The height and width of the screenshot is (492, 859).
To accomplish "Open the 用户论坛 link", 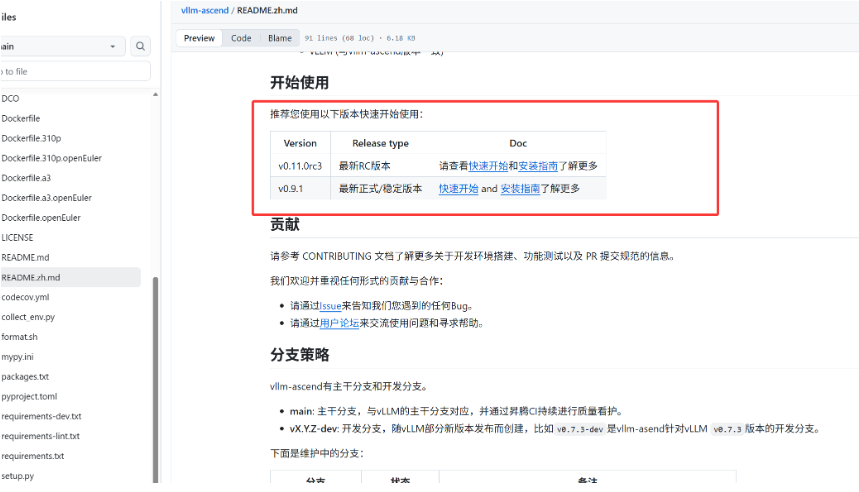I will point(339,323).
